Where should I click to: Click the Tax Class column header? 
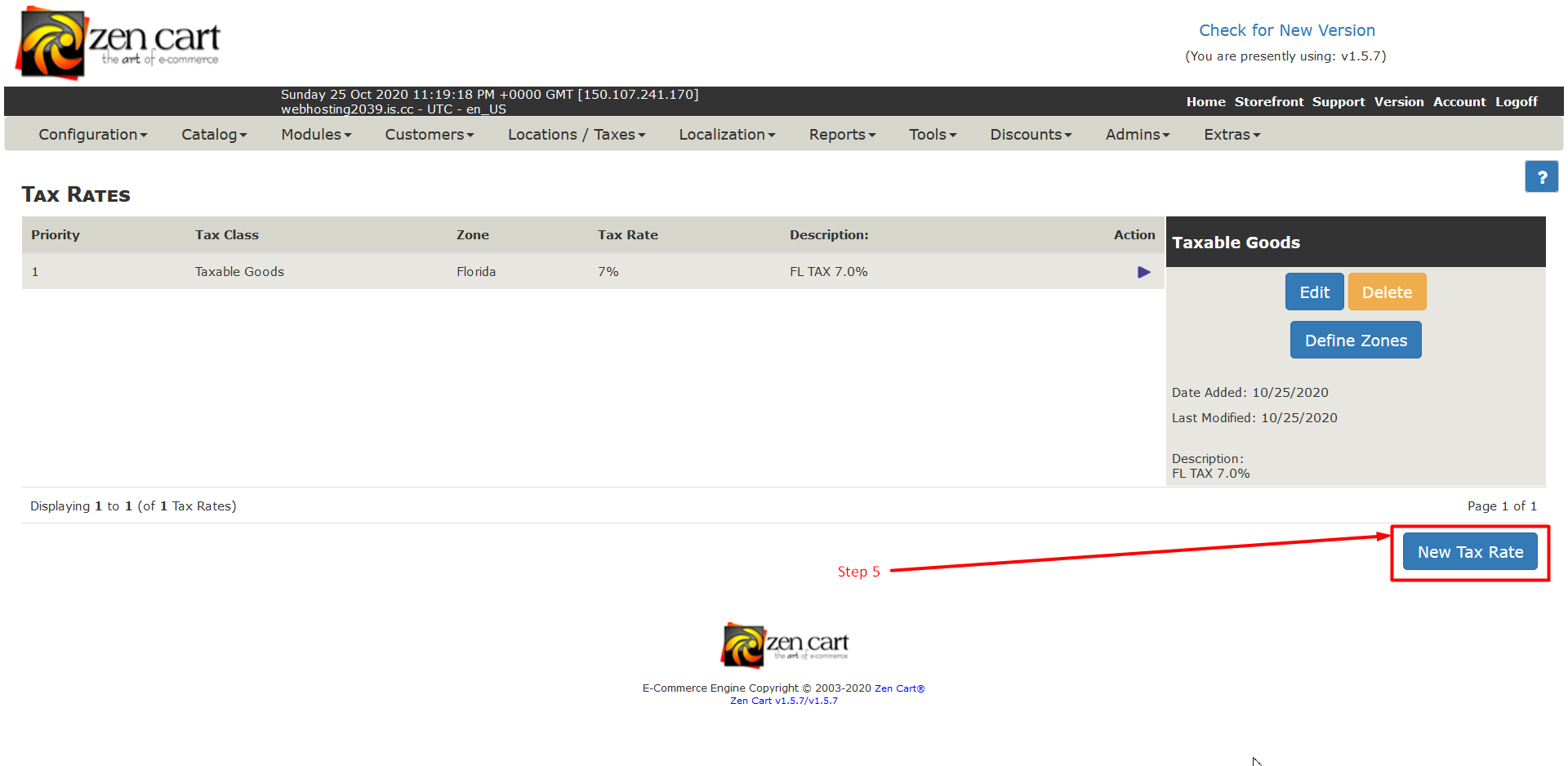click(227, 235)
